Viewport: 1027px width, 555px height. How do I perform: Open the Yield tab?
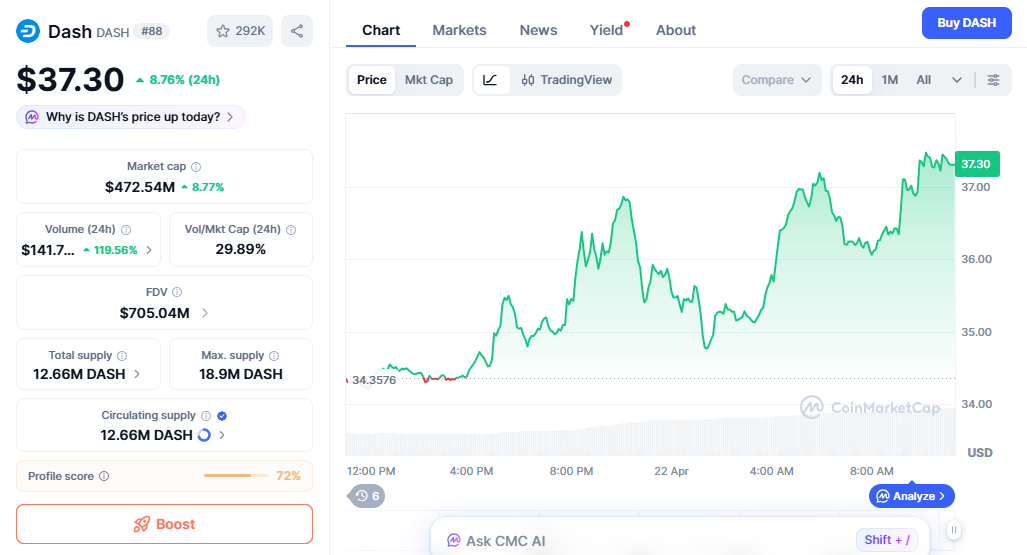click(x=607, y=30)
